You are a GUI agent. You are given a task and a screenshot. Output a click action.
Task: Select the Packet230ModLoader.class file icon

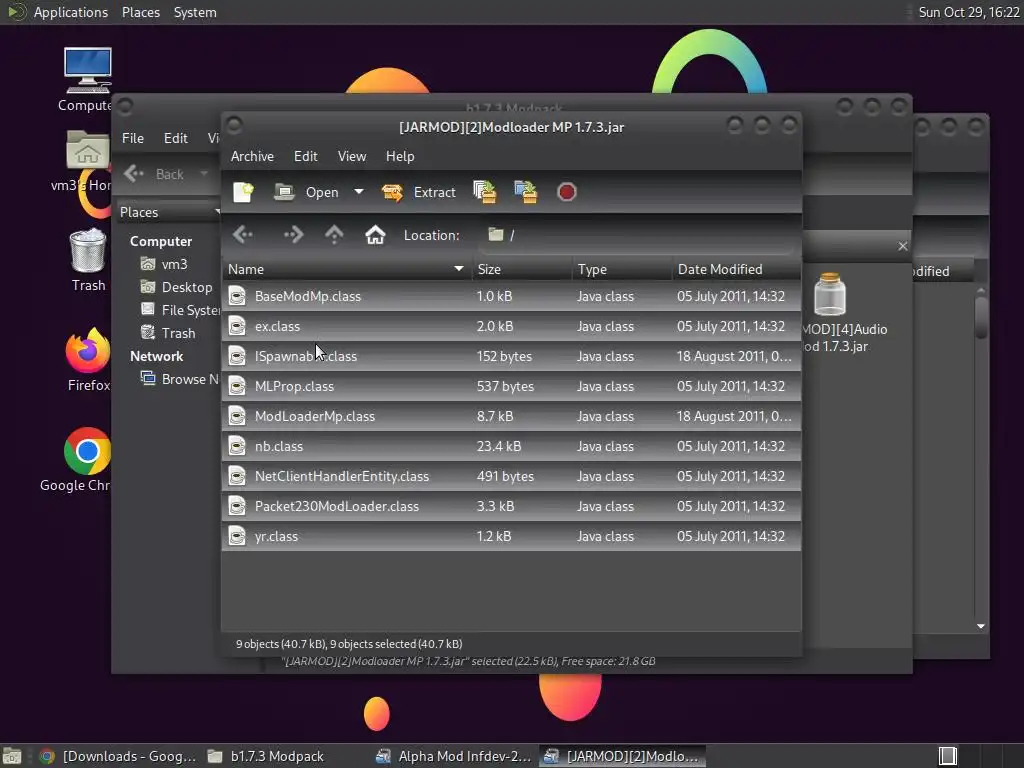click(x=237, y=506)
